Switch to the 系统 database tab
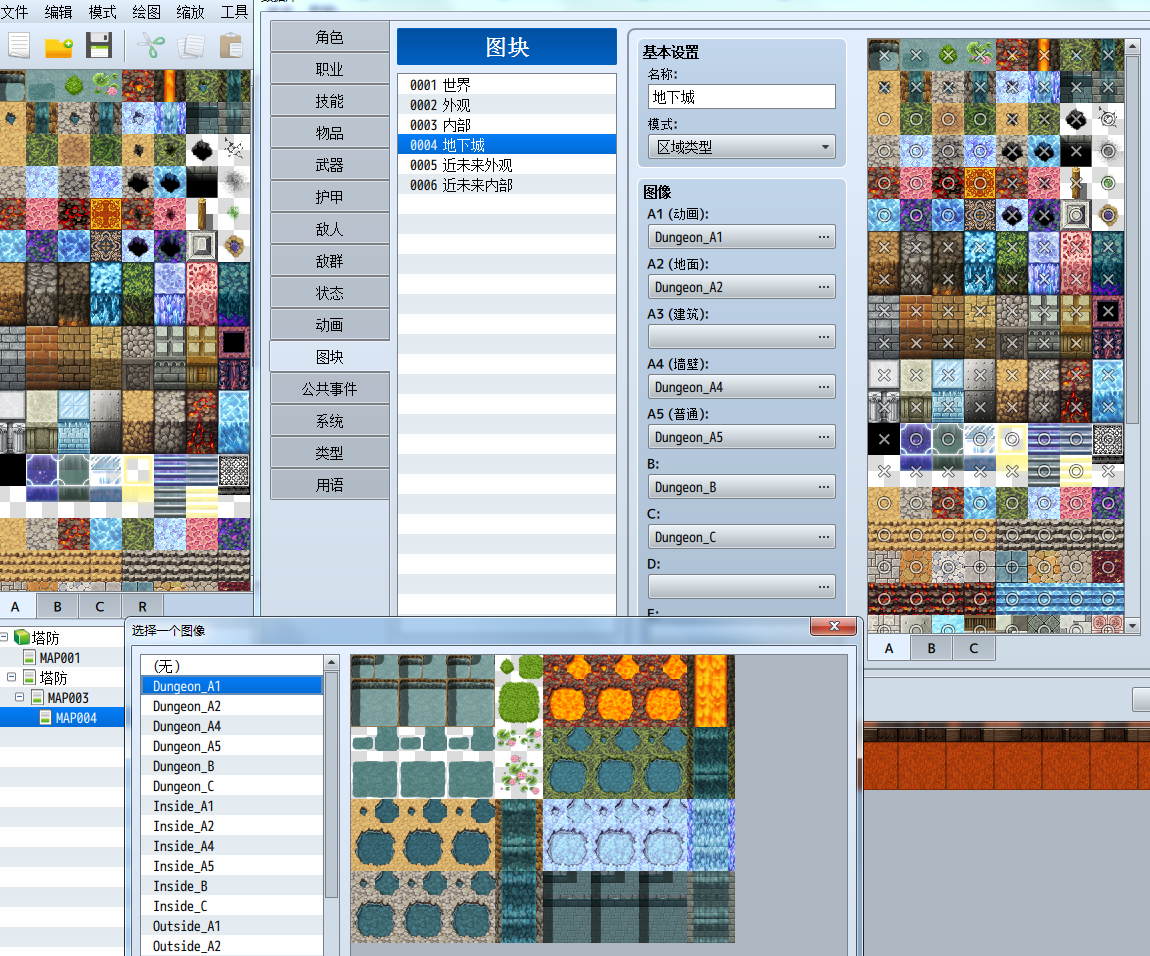Screen dimensions: 1150x956 [x=329, y=420]
